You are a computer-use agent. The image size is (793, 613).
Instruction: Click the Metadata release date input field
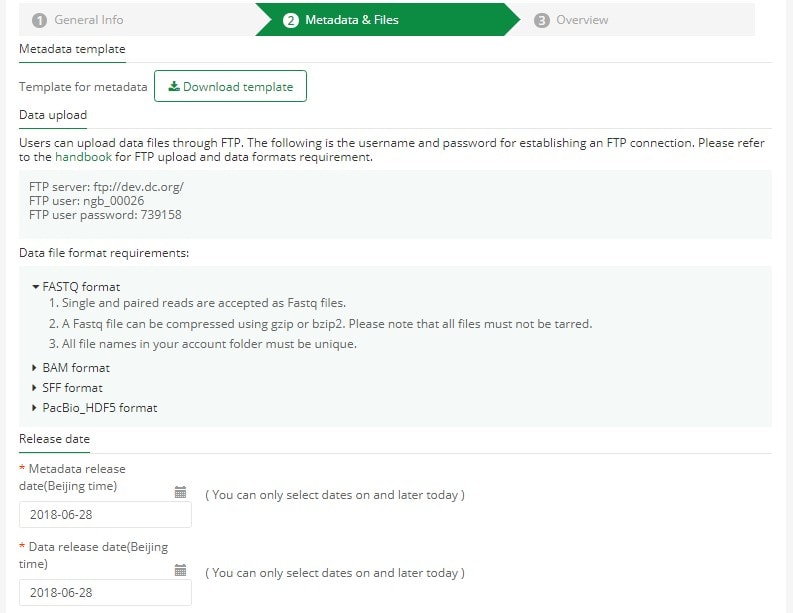(105, 514)
